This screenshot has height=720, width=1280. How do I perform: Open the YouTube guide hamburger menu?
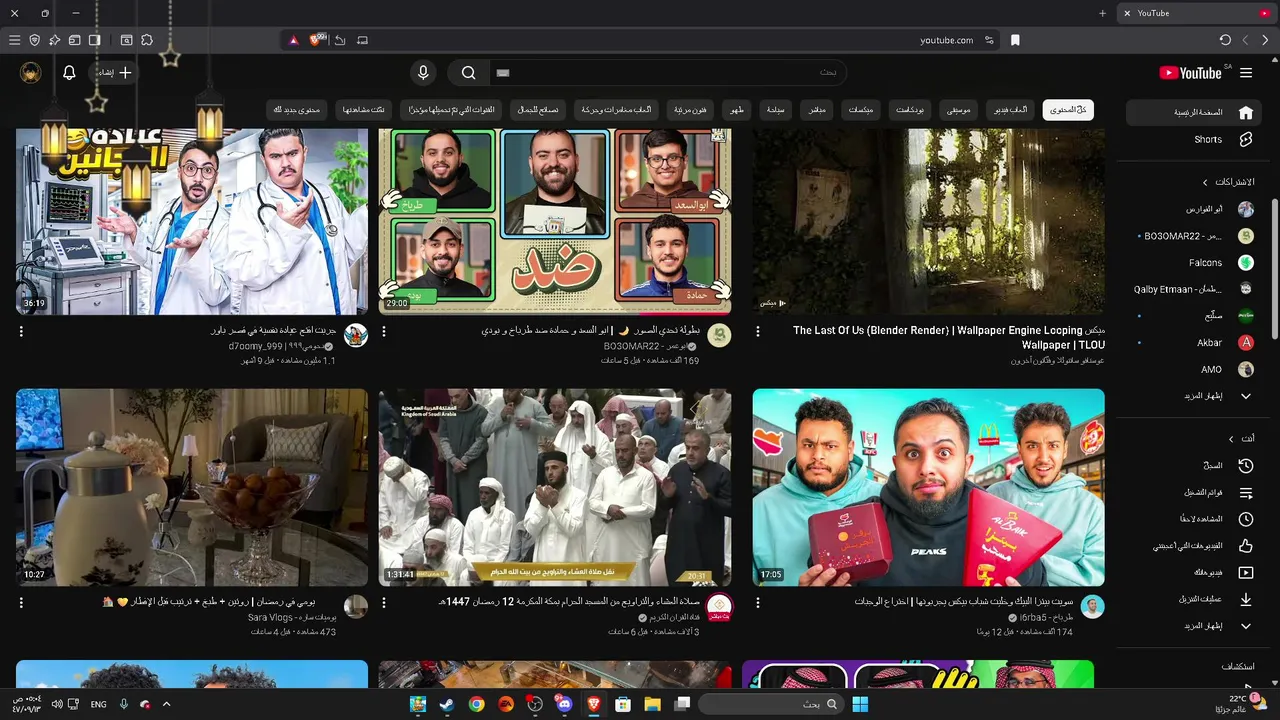pos(1246,73)
